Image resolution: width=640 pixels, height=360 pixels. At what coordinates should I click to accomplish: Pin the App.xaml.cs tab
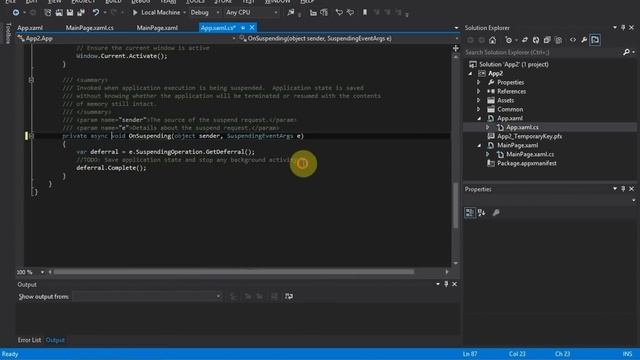[243, 28]
